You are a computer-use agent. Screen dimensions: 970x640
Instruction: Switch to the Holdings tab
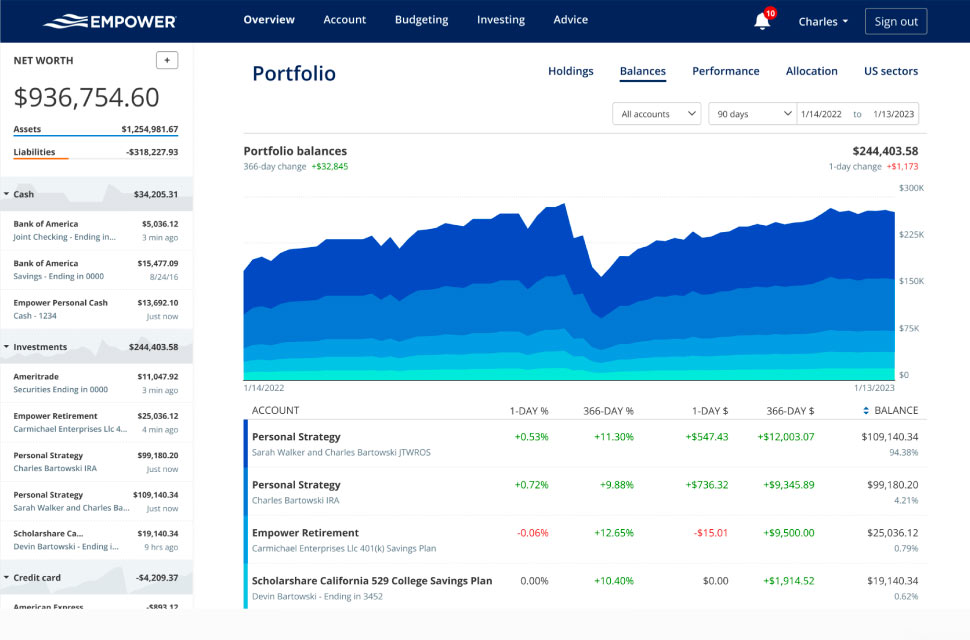pyautogui.click(x=570, y=71)
